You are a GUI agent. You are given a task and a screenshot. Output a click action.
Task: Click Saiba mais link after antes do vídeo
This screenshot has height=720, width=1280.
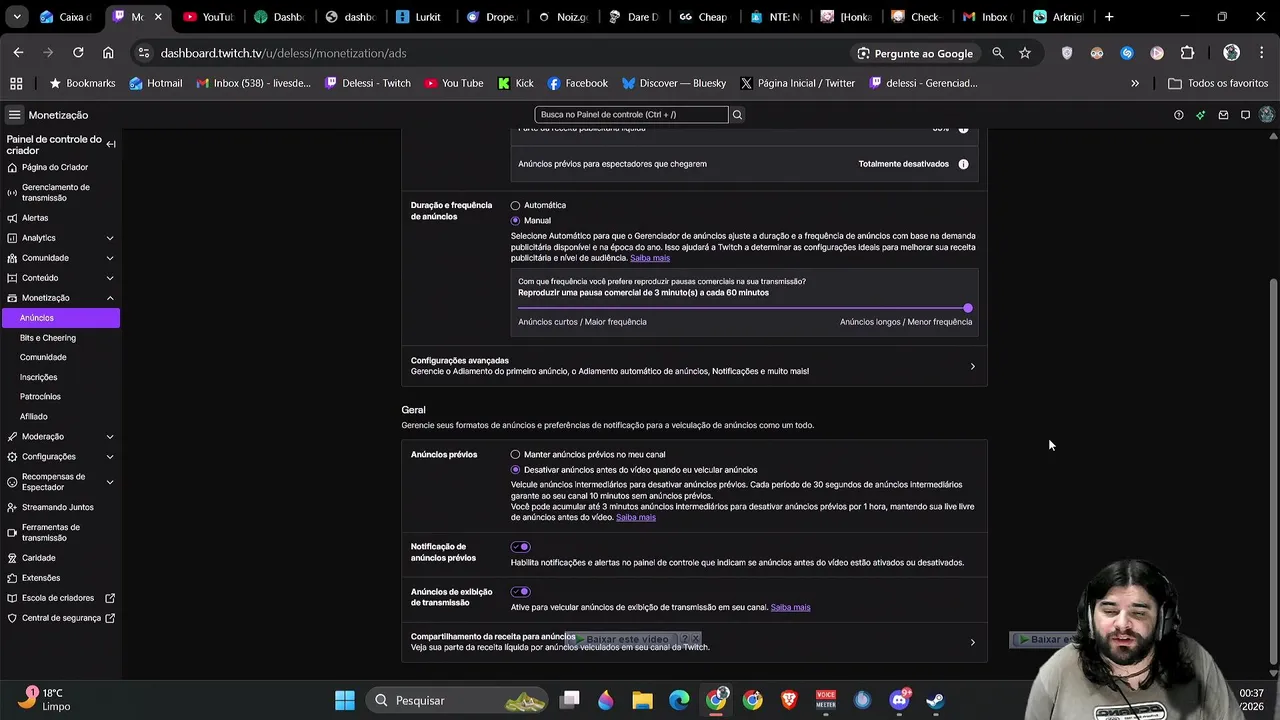(x=636, y=517)
